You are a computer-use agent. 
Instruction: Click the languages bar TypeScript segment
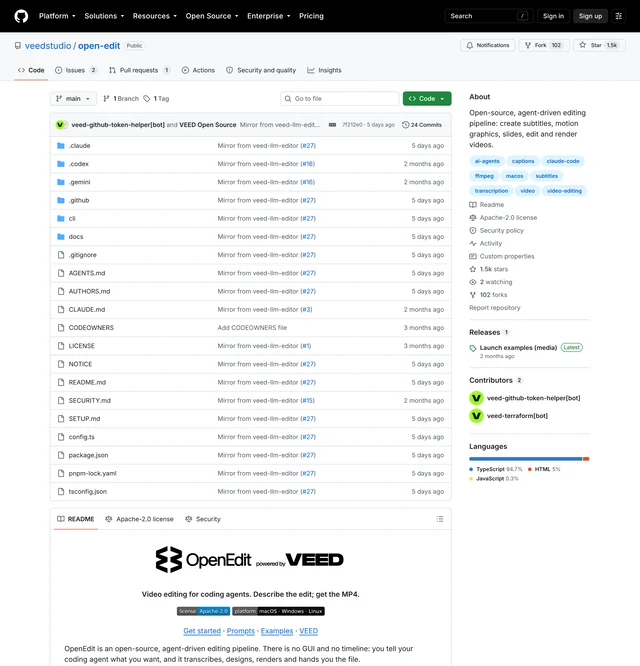tap(525, 459)
